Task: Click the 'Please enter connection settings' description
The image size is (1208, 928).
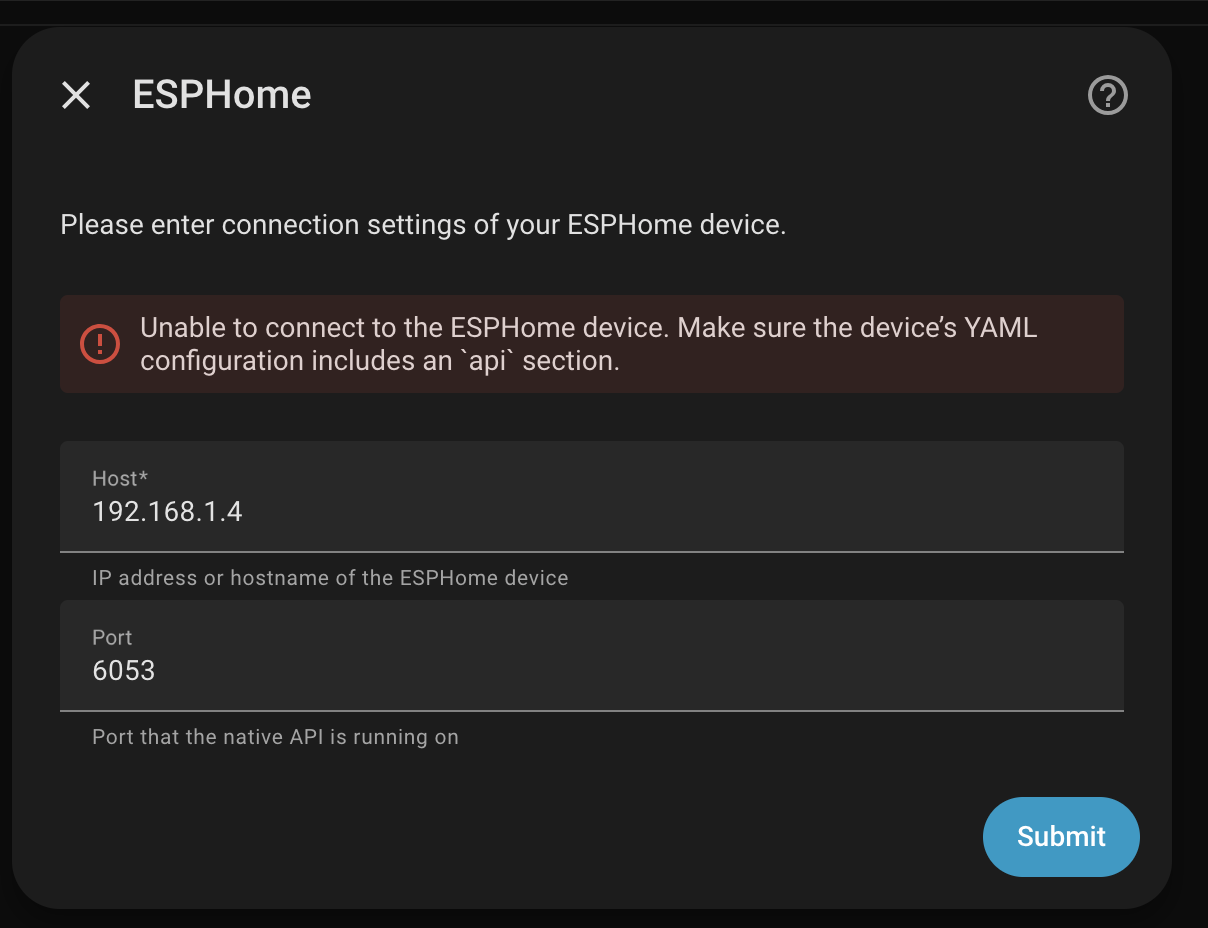Action: [x=423, y=225]
